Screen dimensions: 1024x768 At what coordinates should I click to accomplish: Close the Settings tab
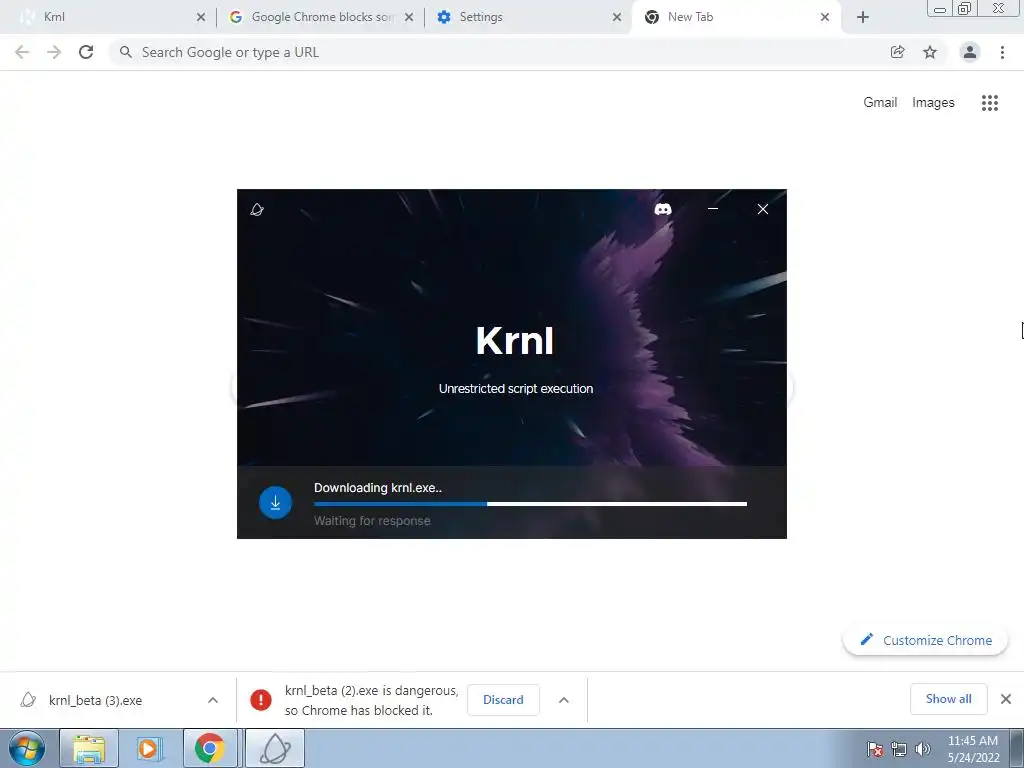pos(616,17)
